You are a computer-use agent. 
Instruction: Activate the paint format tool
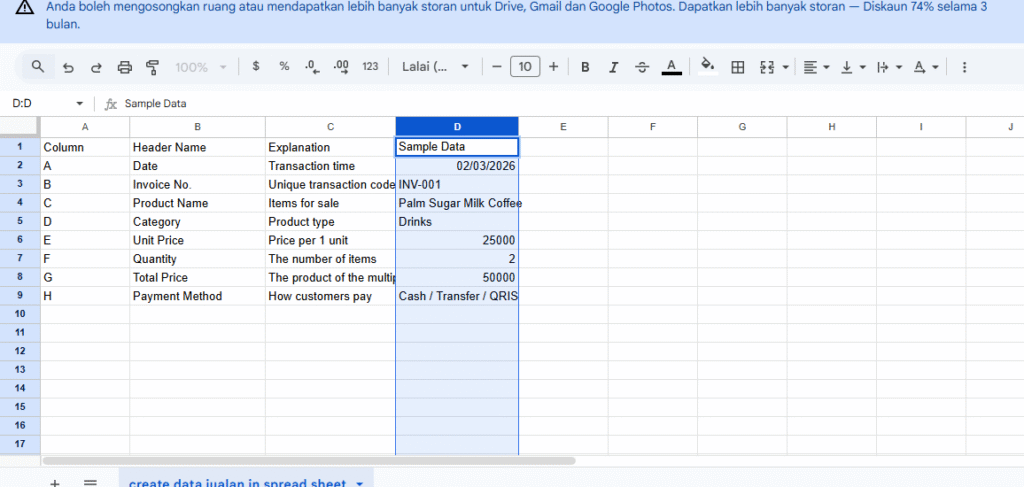coord(153,67)
